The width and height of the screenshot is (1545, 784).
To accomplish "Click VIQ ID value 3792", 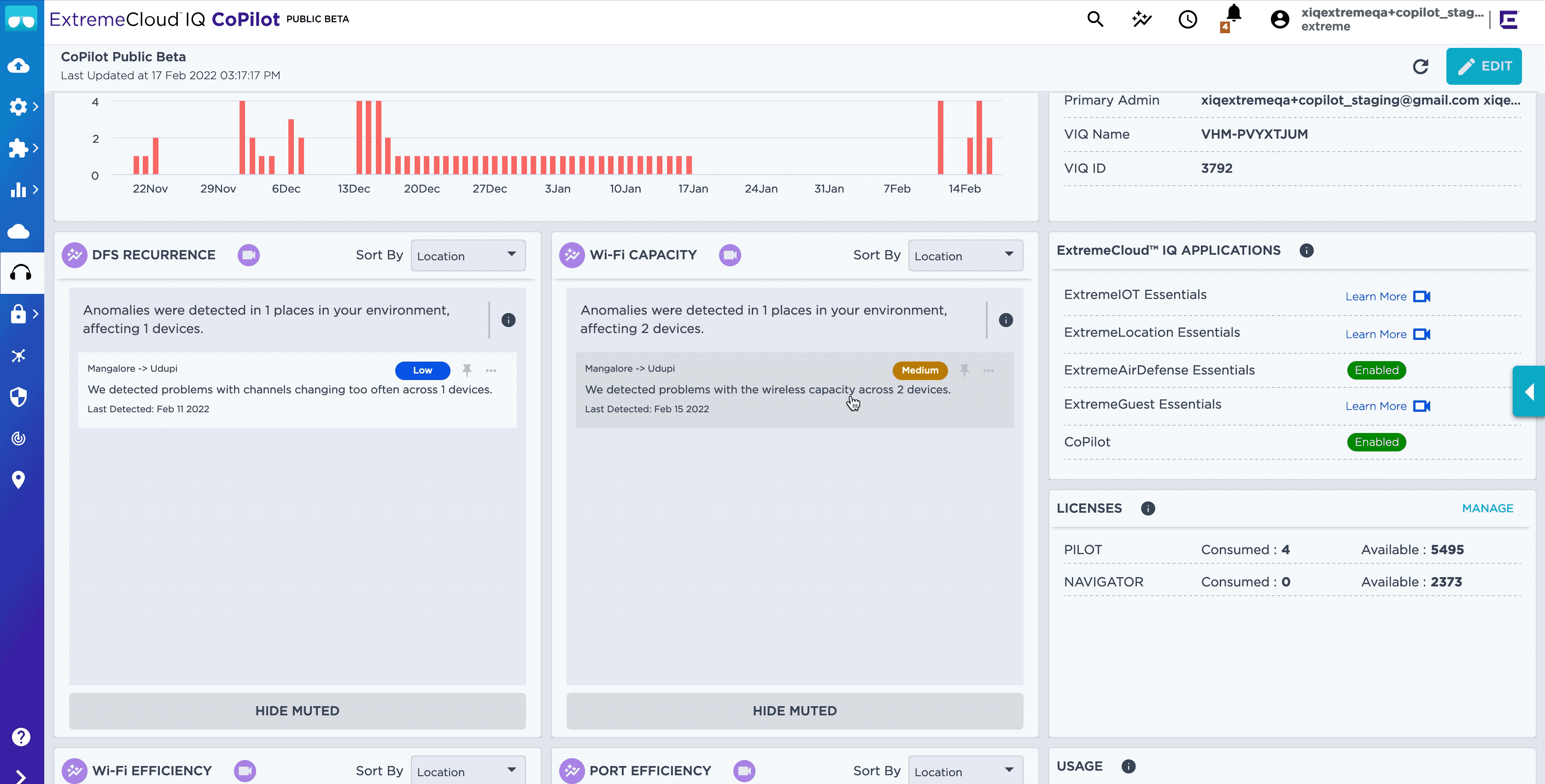I will [x=1216, y=168].
